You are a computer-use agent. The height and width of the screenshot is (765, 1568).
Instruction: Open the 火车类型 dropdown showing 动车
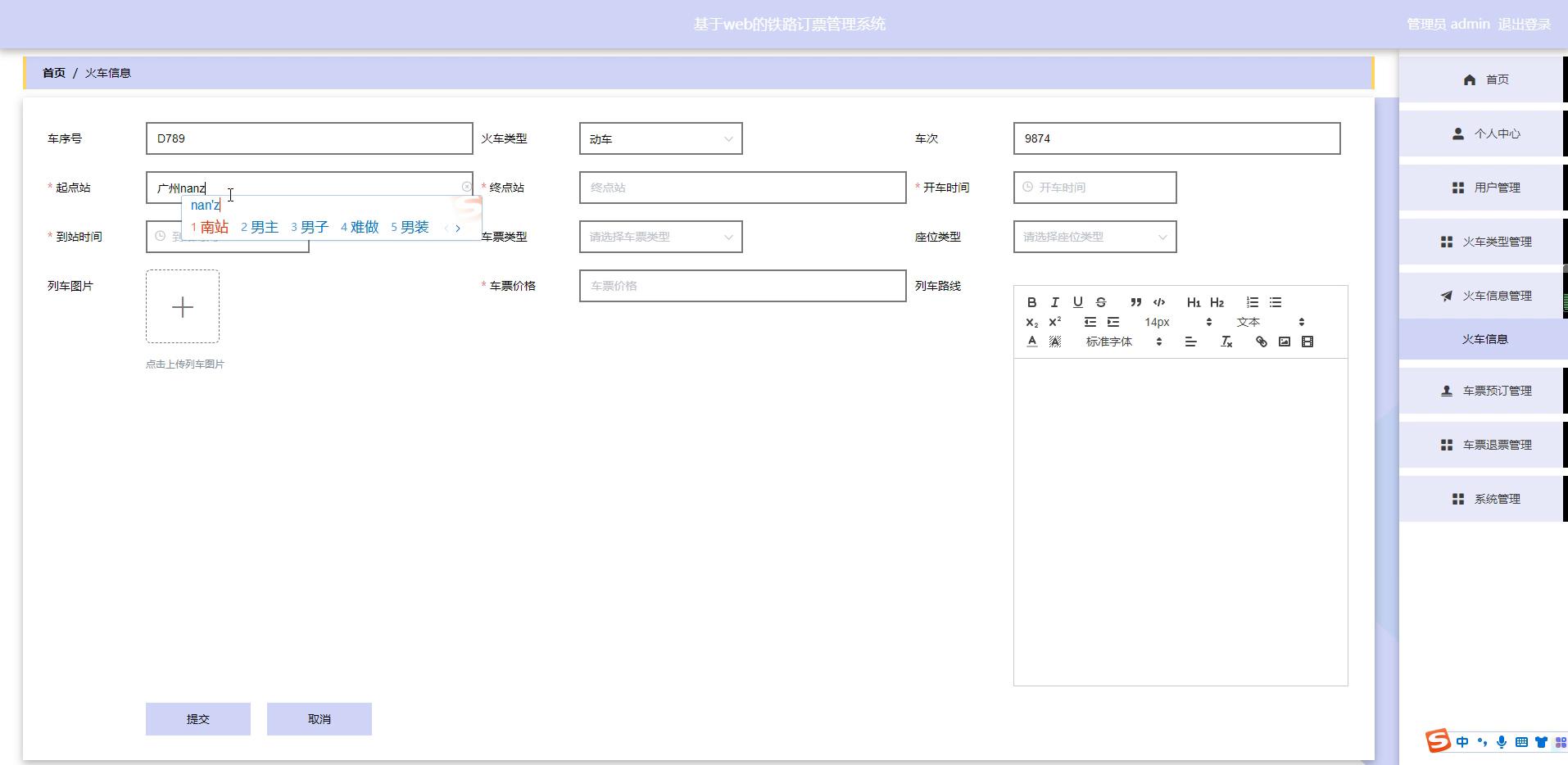660,138
